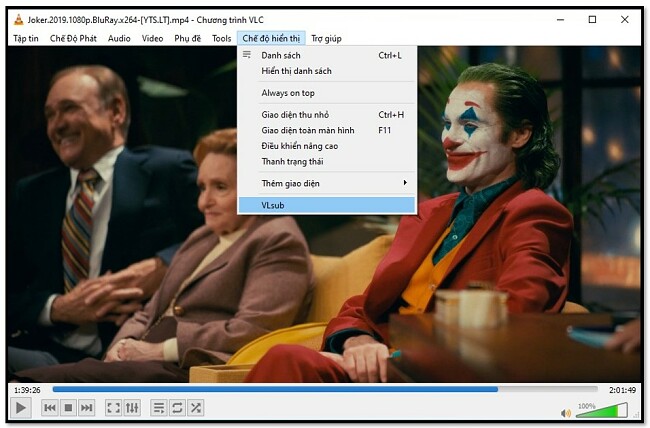Close the Chế độ hiển thị menu

(271, 39)
